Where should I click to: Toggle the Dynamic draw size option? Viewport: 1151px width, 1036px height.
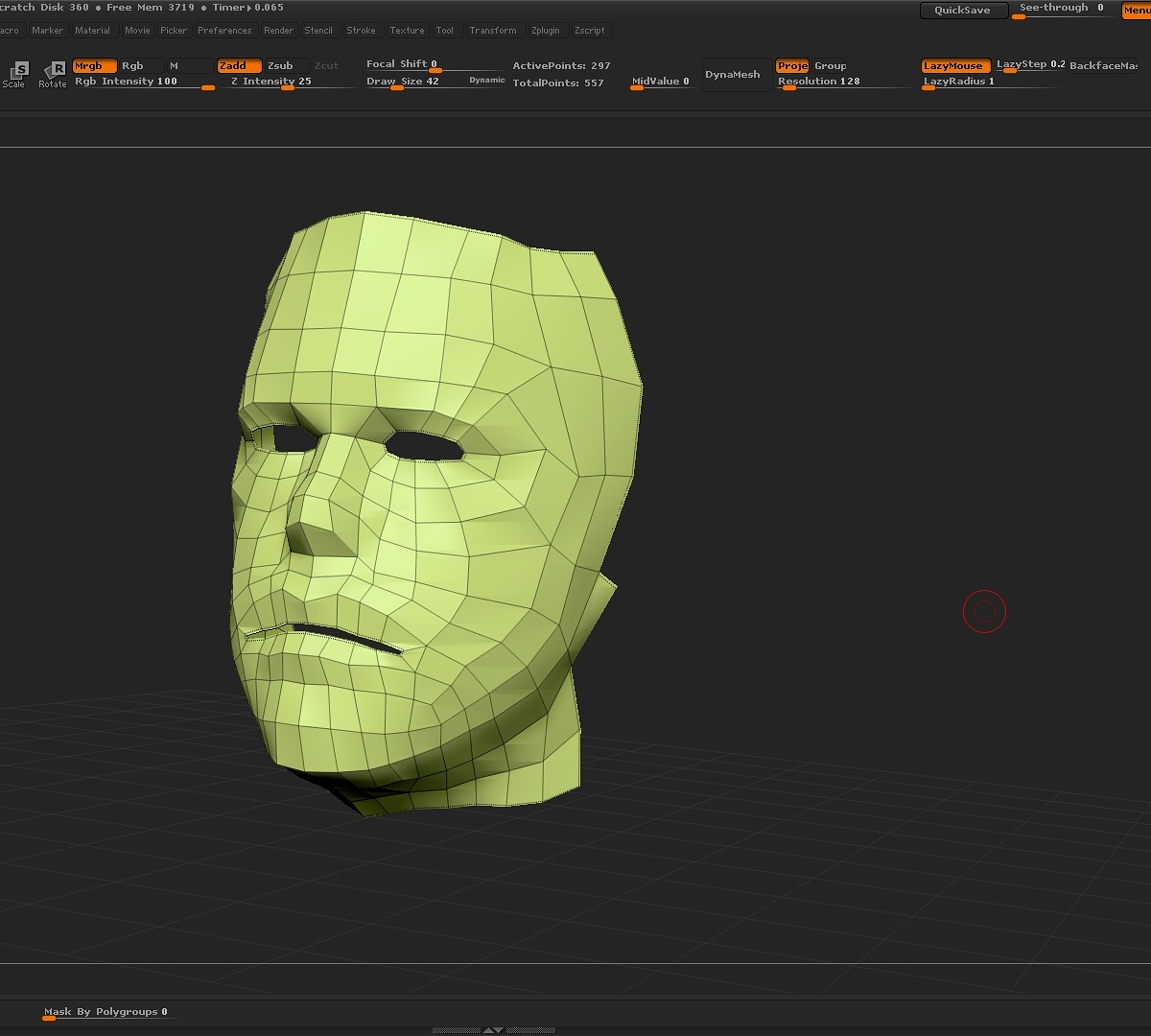pyautogui.click(x=487, y=81)
